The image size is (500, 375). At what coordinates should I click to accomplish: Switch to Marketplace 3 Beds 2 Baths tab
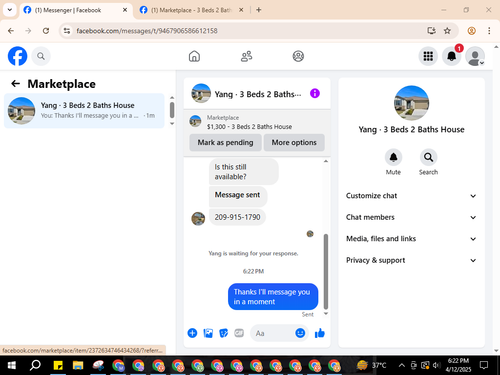191,10
